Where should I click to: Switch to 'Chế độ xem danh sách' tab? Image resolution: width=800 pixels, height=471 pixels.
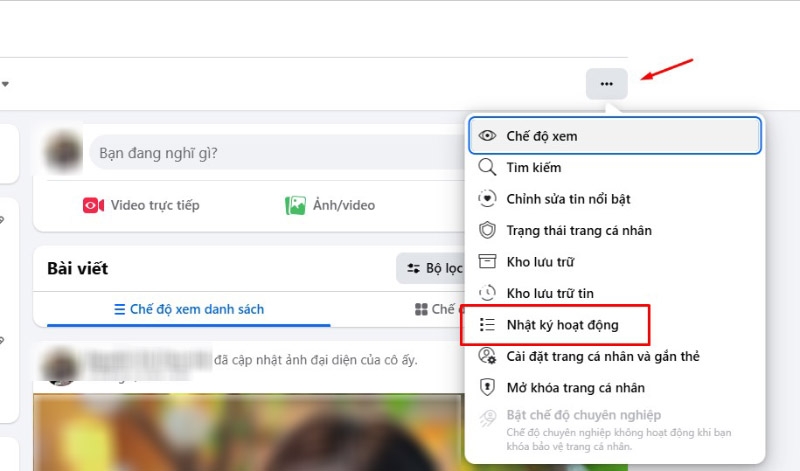(x=189, y=309)
